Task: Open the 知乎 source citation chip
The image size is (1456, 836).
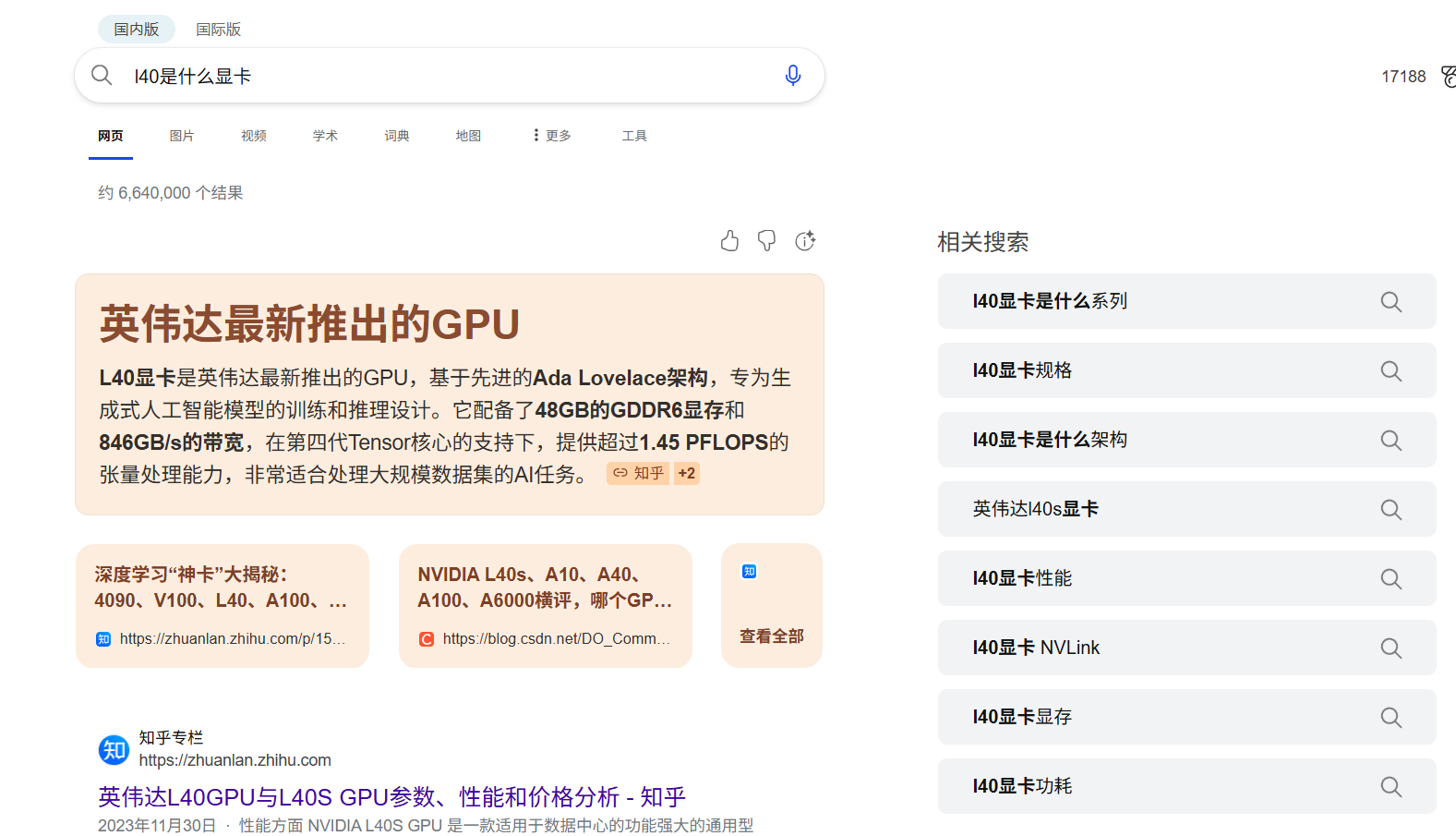Action: 638,473
